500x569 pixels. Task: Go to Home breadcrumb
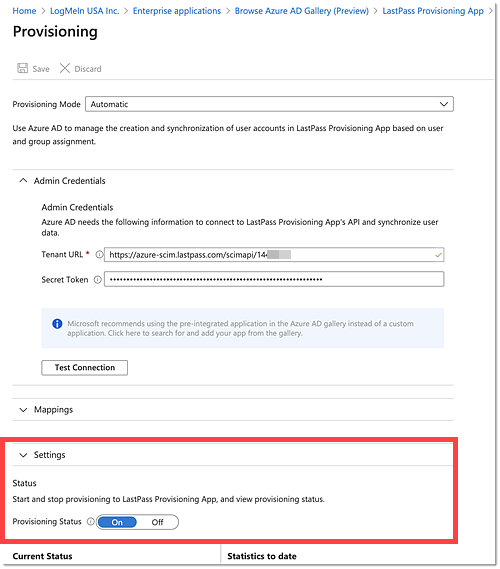[24, 11]
